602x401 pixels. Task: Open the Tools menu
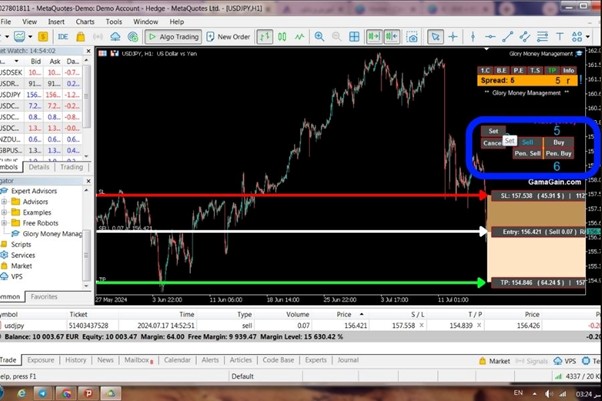click(114, 22)
